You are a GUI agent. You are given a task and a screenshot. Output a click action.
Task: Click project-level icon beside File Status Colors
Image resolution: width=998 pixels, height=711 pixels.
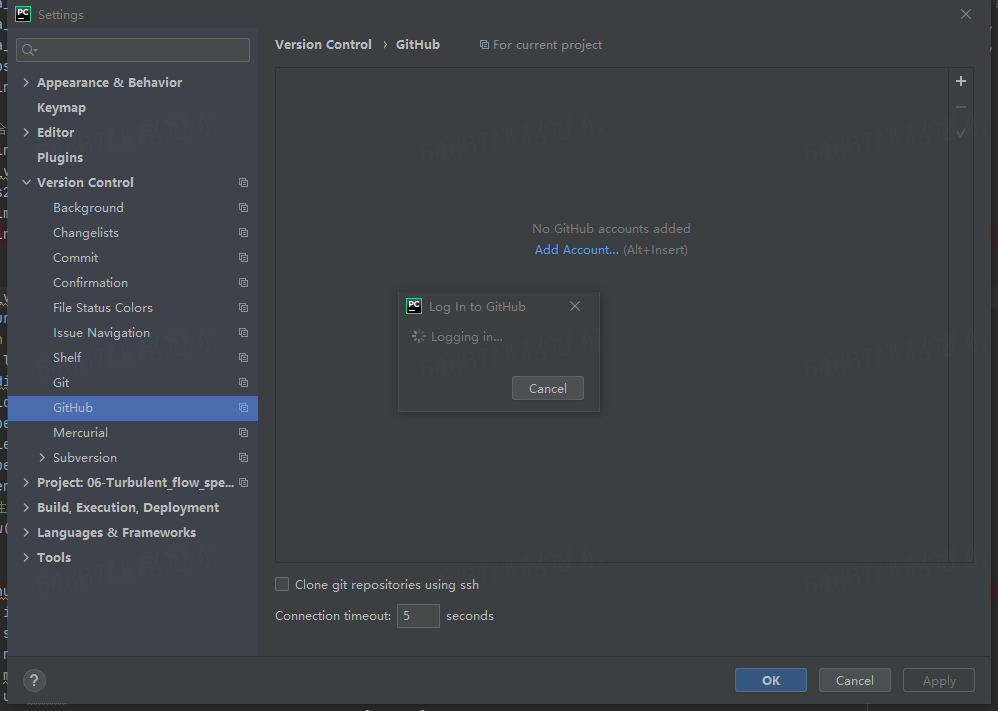pos(243,307)
